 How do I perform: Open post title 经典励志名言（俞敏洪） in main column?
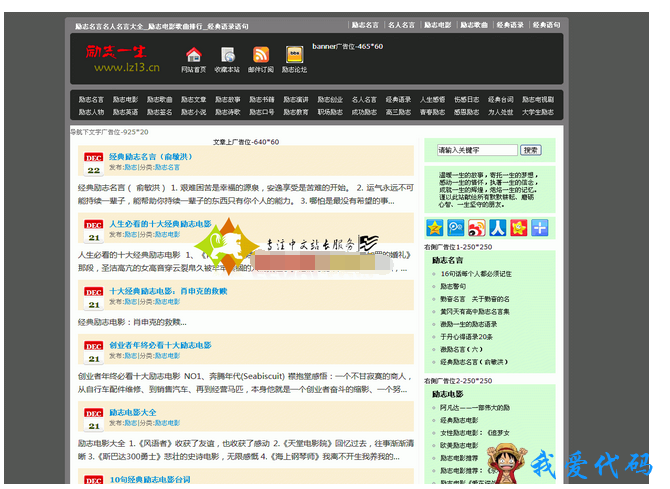click(150, 157)
